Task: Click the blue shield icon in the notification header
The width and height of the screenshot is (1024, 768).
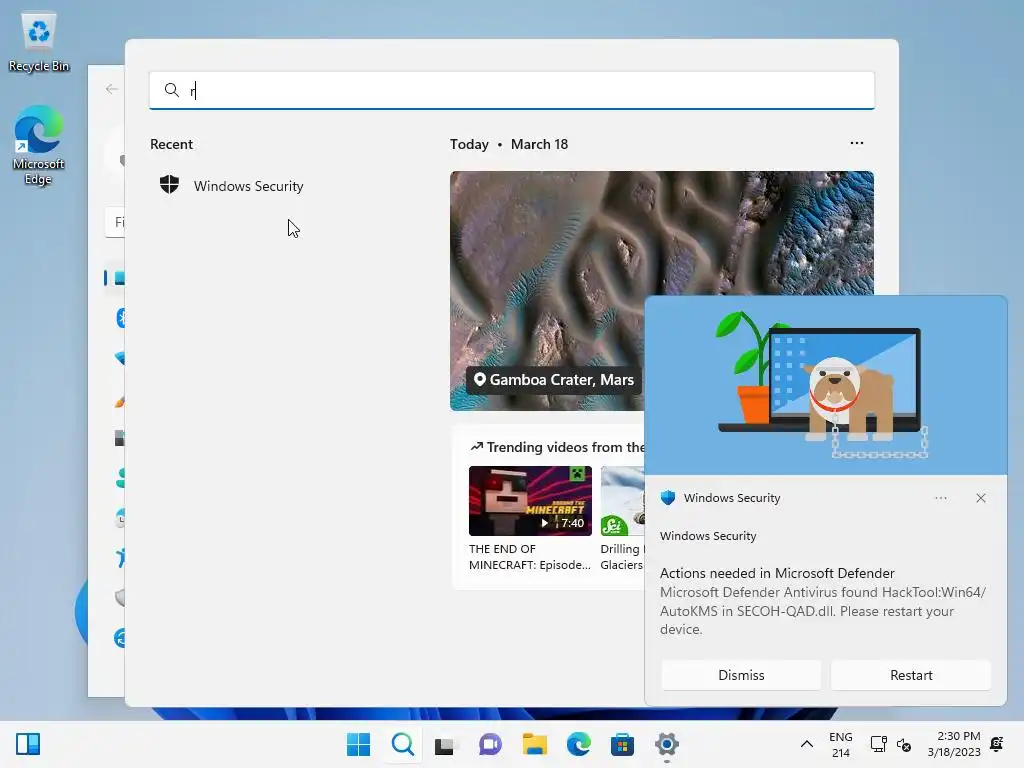Action: [667, 498]
